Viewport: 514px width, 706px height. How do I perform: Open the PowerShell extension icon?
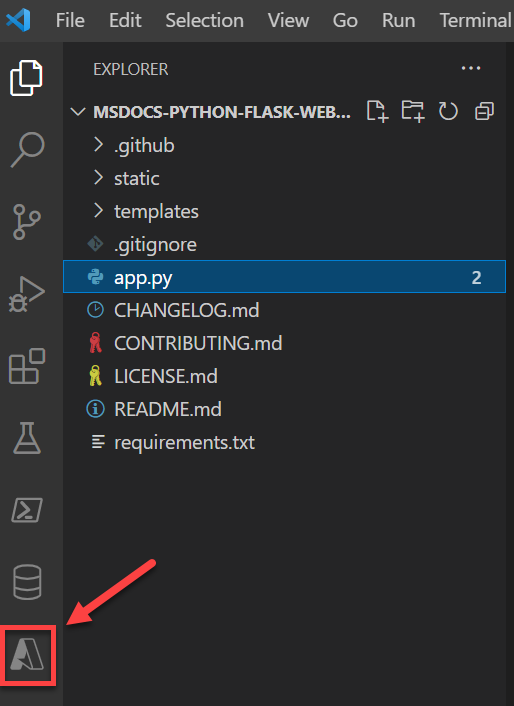coord(27,510)
